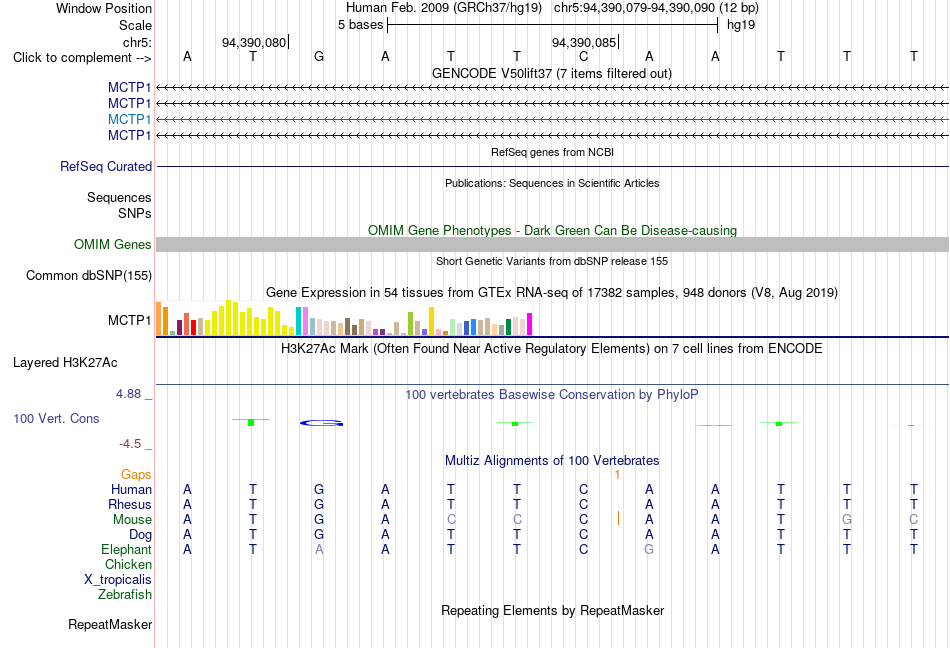The height and width of the screenshot is (648, 950).
Task: Click the cyan bar in GTEx chart
Action: point(299,321)
